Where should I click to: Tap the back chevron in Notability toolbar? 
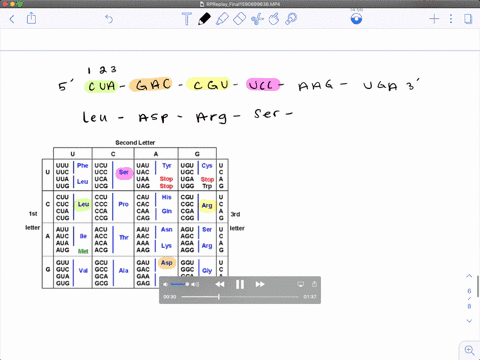pyautogui.click(x=12, y=19)
